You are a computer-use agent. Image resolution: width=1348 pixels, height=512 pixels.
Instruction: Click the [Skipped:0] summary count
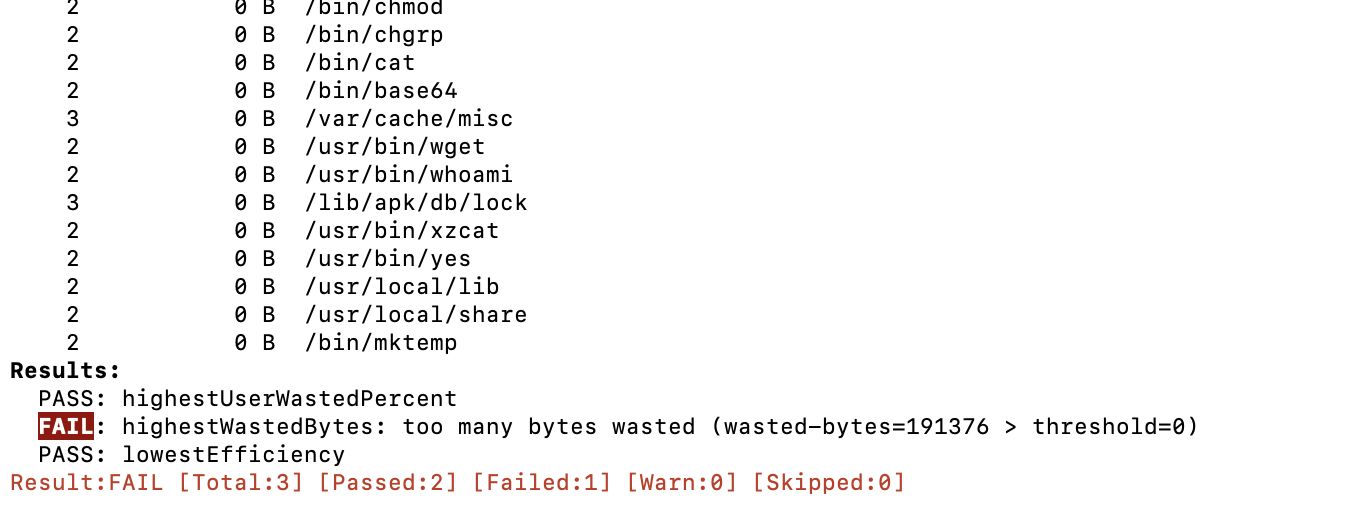click(x=828, y=483)
